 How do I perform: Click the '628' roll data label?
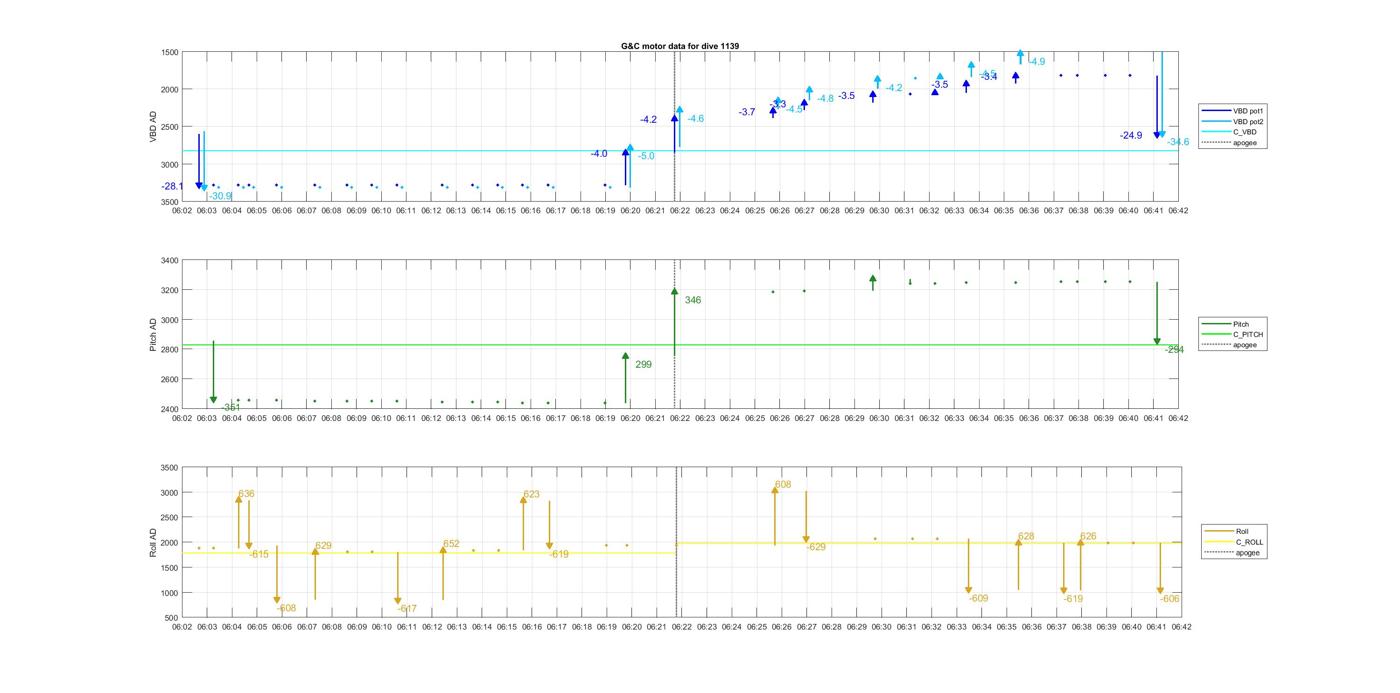click(x=1026, y=537)
